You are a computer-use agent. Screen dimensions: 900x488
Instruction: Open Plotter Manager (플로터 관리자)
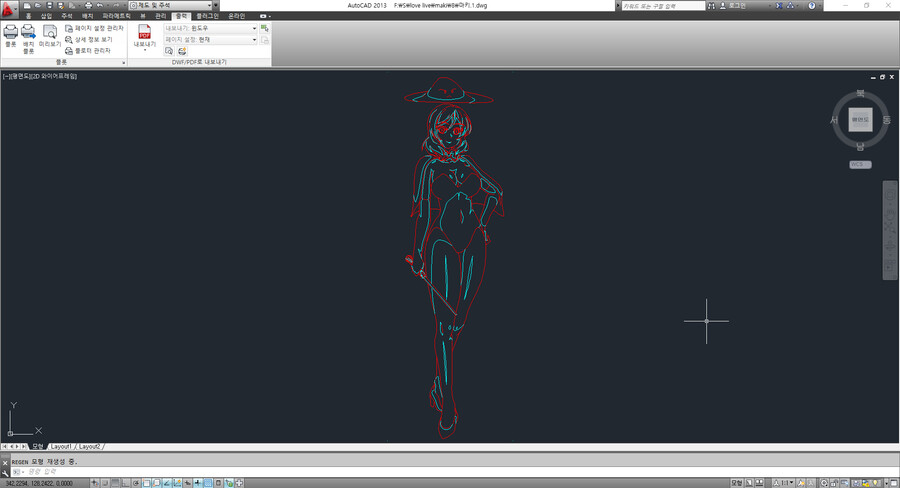click(92, 50)
